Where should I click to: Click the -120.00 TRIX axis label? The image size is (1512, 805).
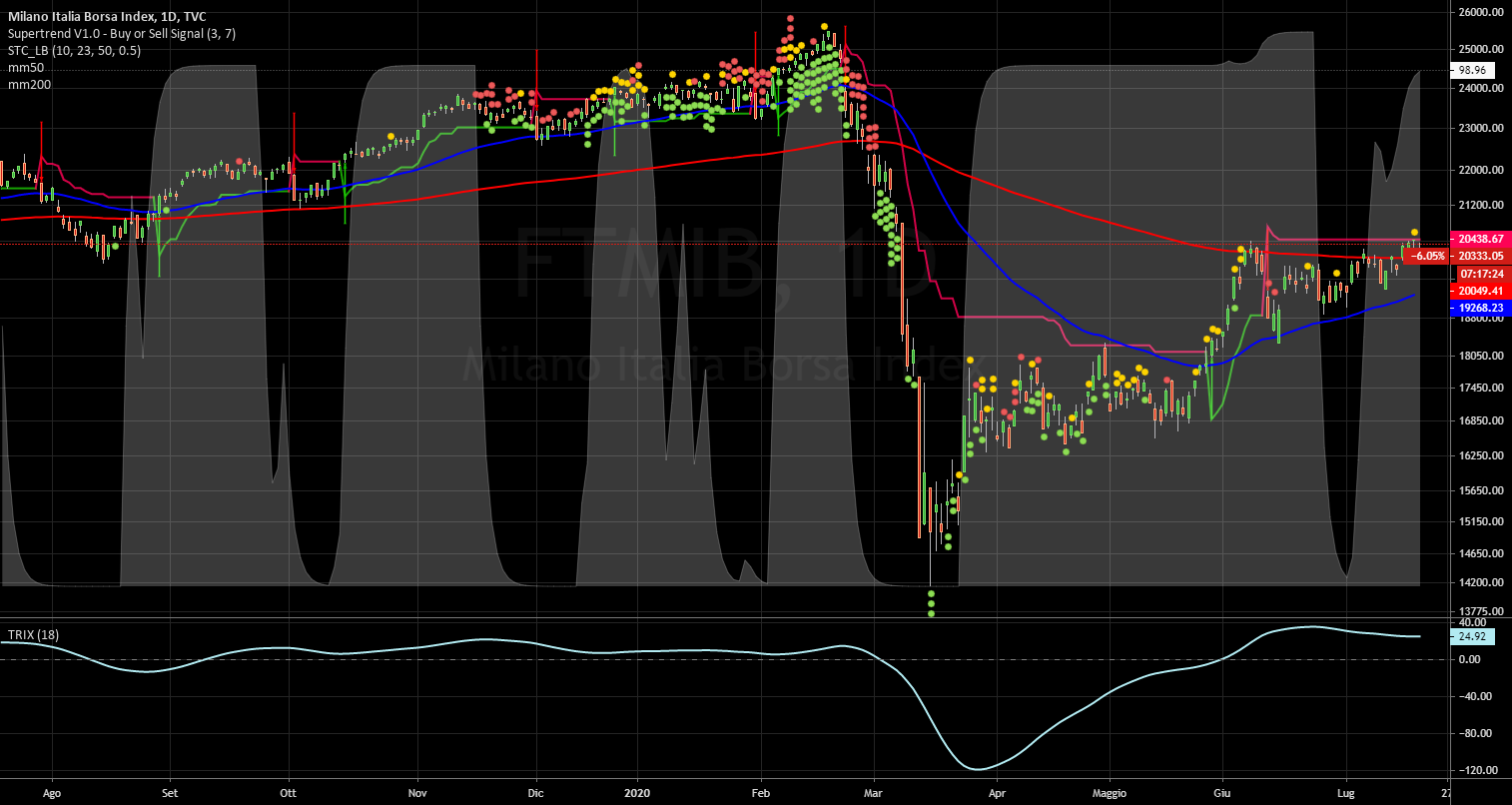coord(1476,770)
